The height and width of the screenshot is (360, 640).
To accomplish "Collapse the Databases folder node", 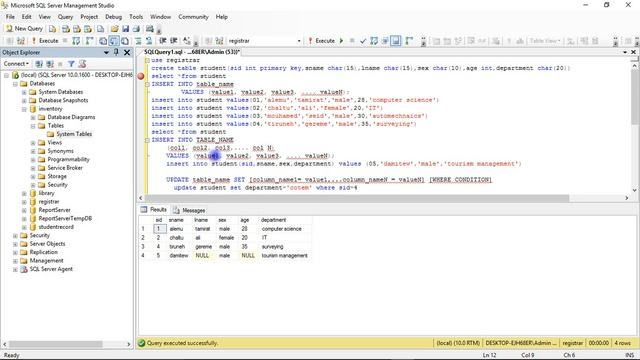I will tap(15, 84).
